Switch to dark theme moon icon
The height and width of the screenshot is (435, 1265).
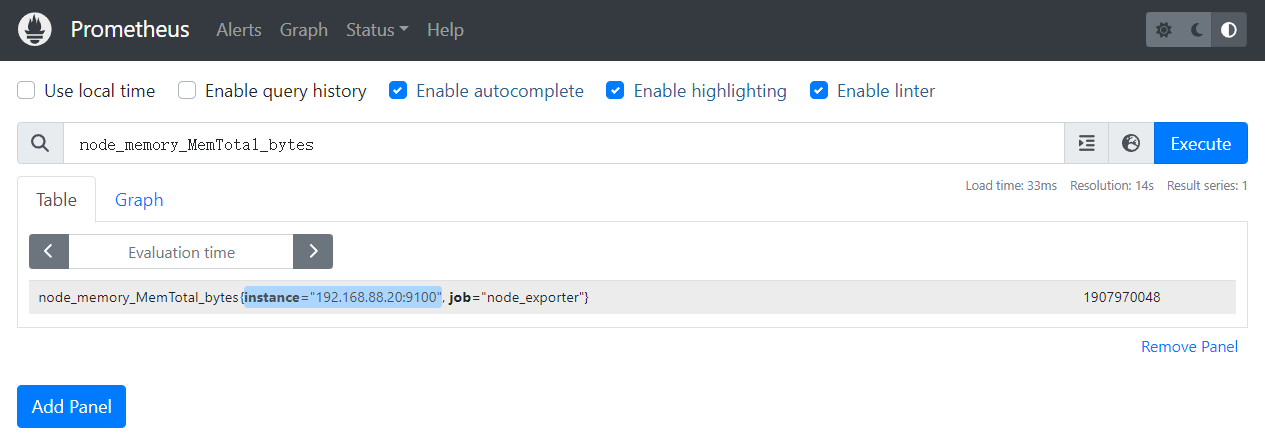point(1197,30)
